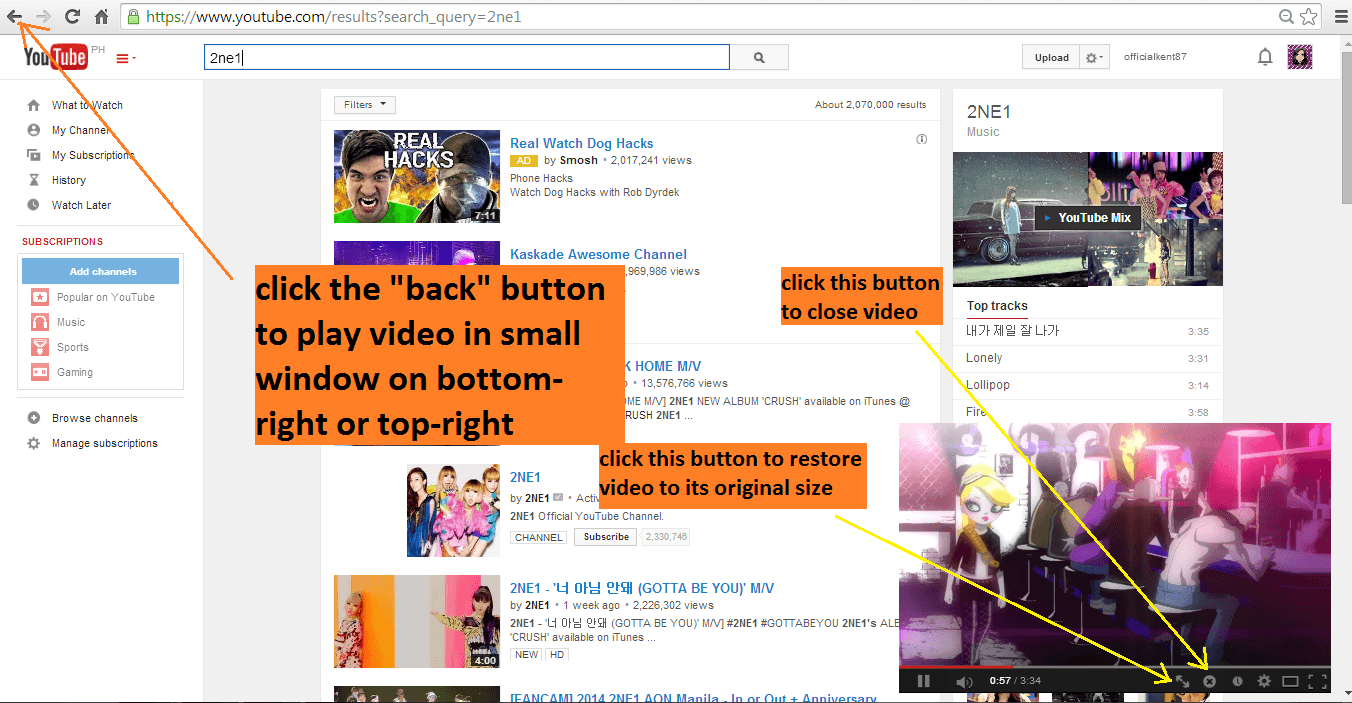Expand the settings dropdown next to Upload
Viewport: 1352px width, 703px height.
pyautogui.click(x=1096, y=58)
